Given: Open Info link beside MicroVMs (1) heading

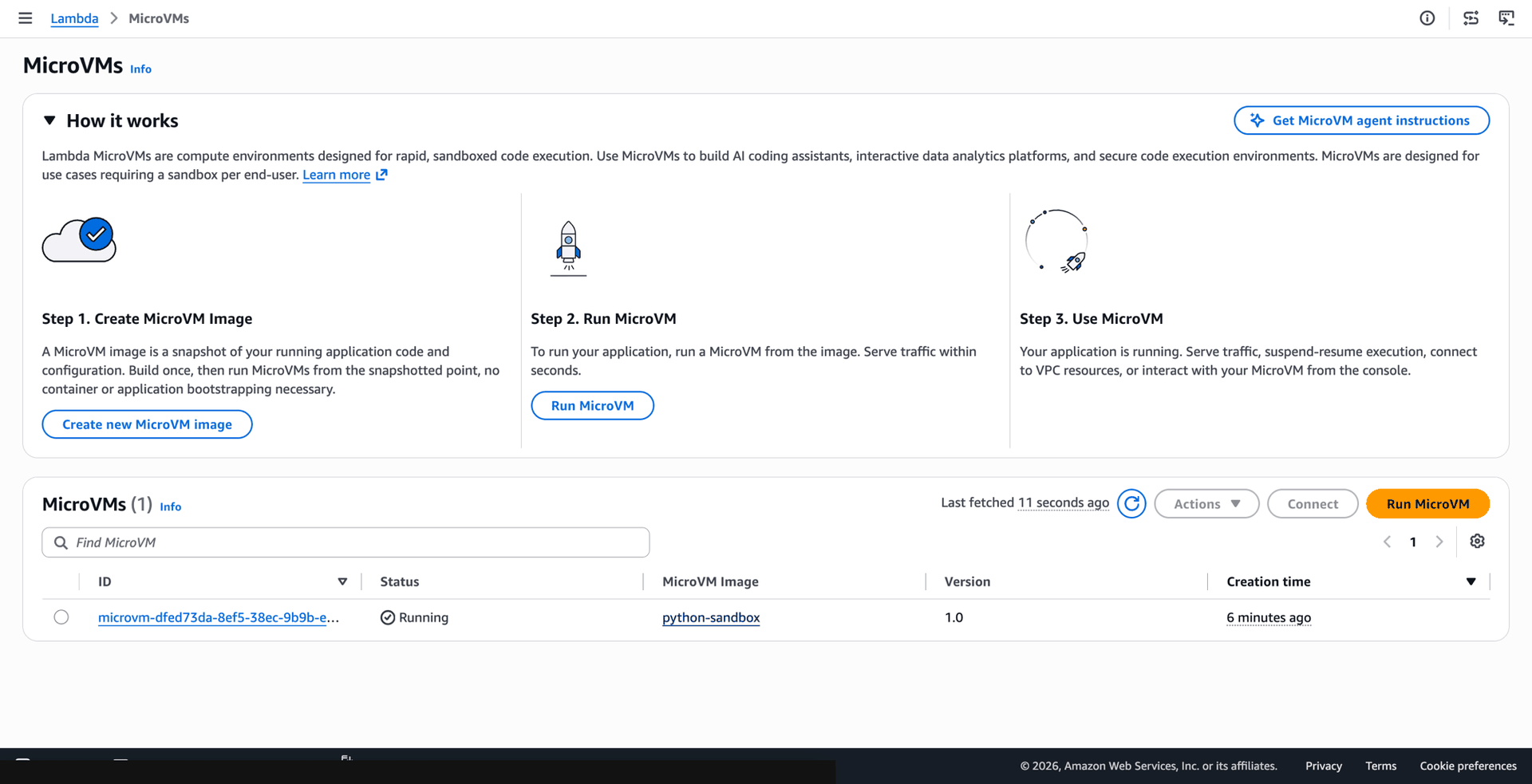Looking at the screenshot, I should pos(171,506).
